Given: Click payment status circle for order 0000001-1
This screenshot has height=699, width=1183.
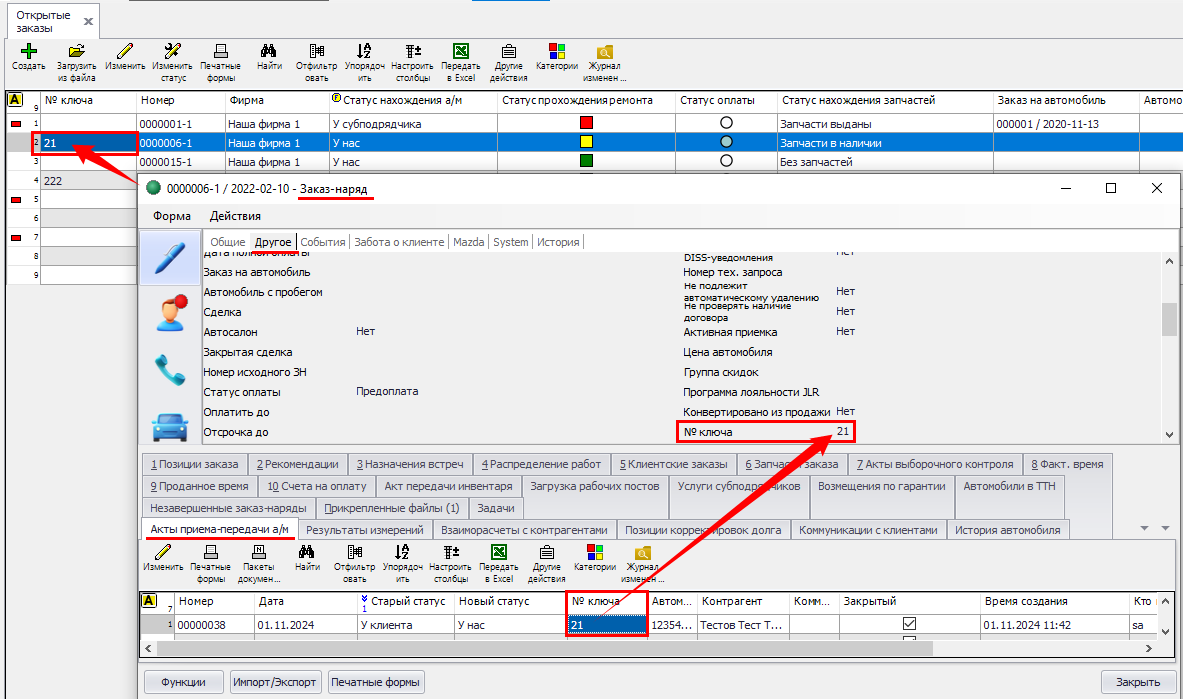Looking at the screenshot, I should pos(726,123).
